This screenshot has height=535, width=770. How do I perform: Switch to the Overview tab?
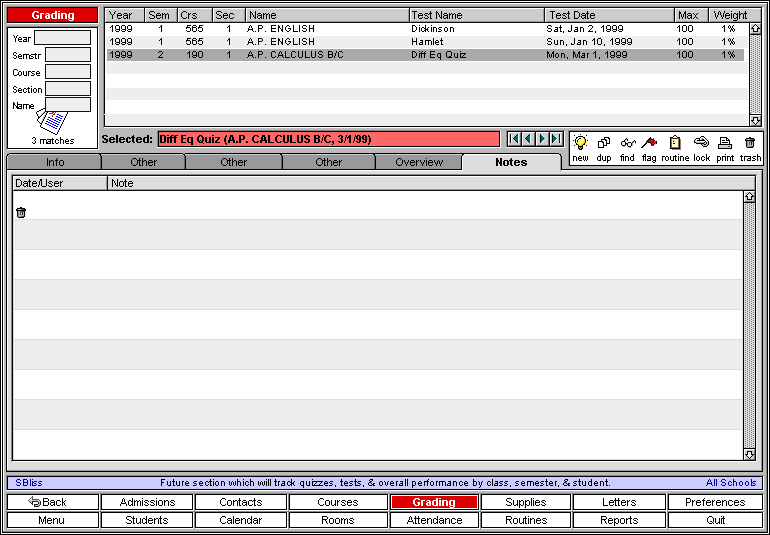(x=419, y=162)
